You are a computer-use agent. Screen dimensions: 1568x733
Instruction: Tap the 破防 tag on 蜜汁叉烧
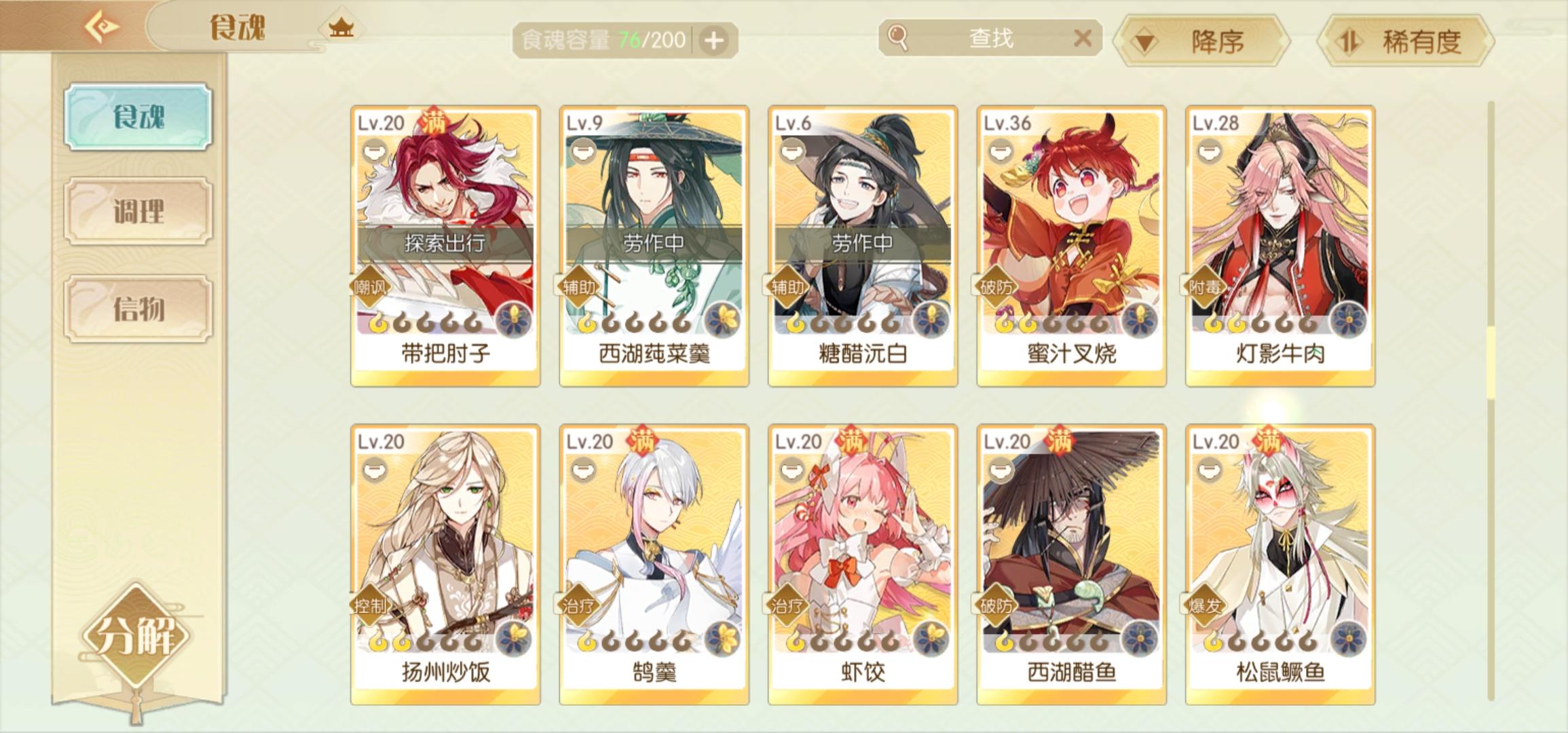996,287
